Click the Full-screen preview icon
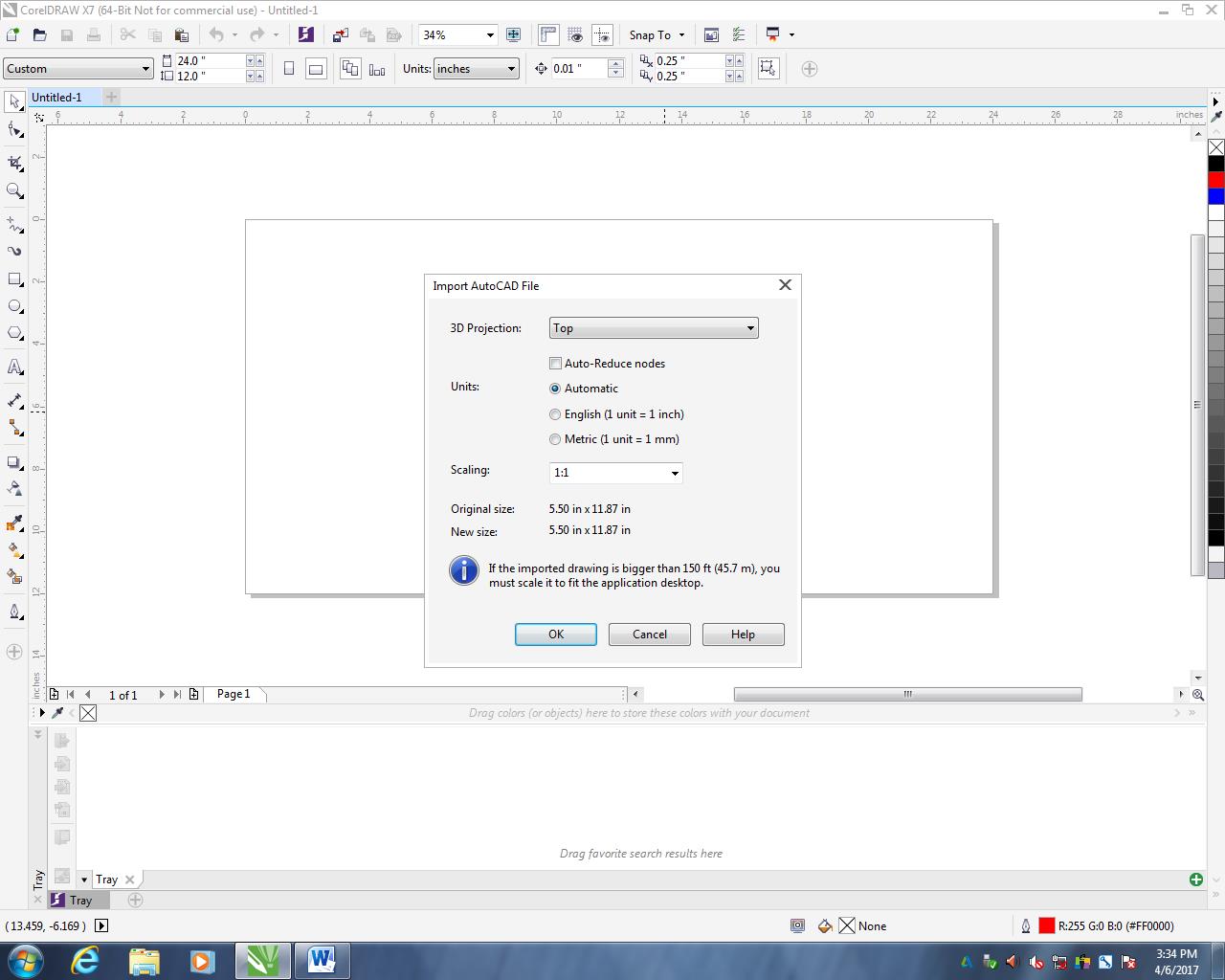 point(513,34)
